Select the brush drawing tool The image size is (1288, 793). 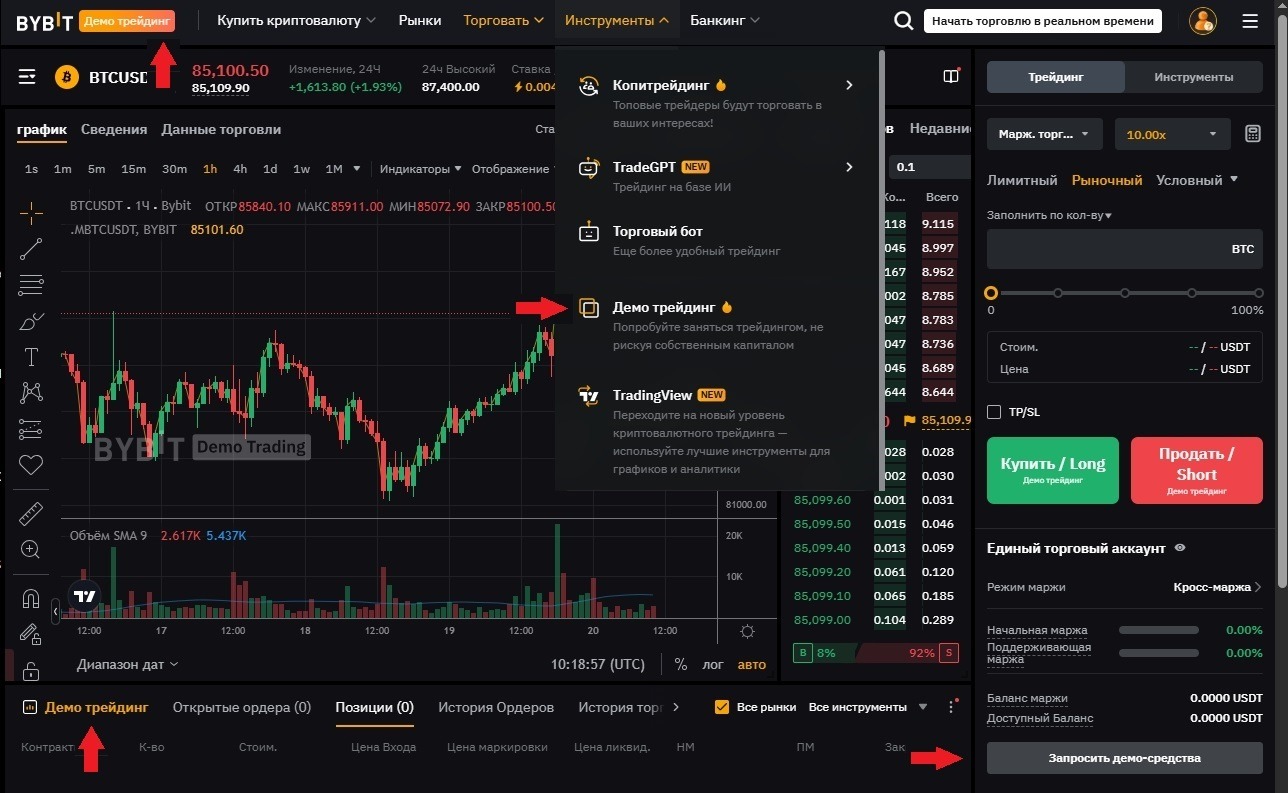click(x=31, y=322)
